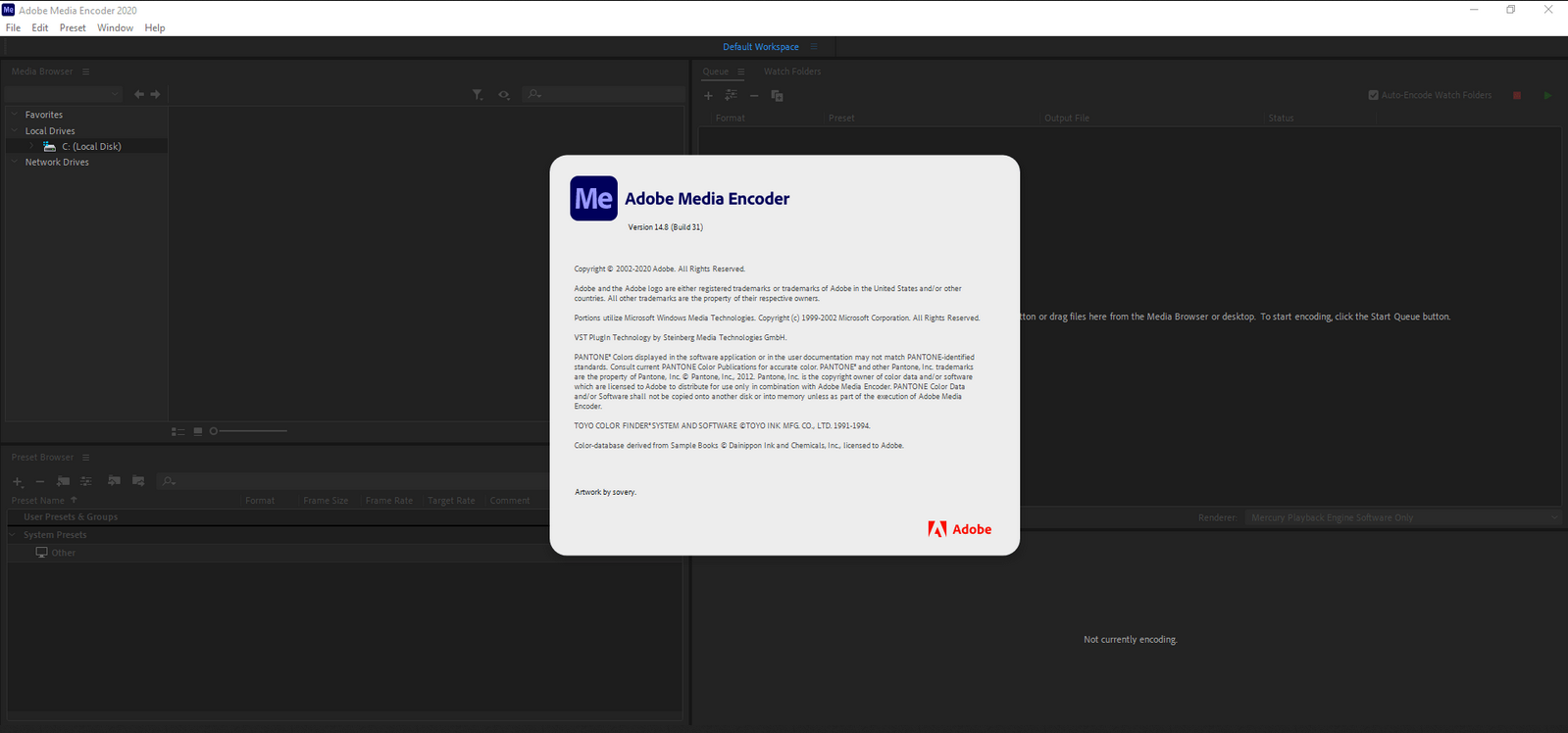1568x733 pixels.
Task: Click the Media Browser search field
Action: [603, 94]
